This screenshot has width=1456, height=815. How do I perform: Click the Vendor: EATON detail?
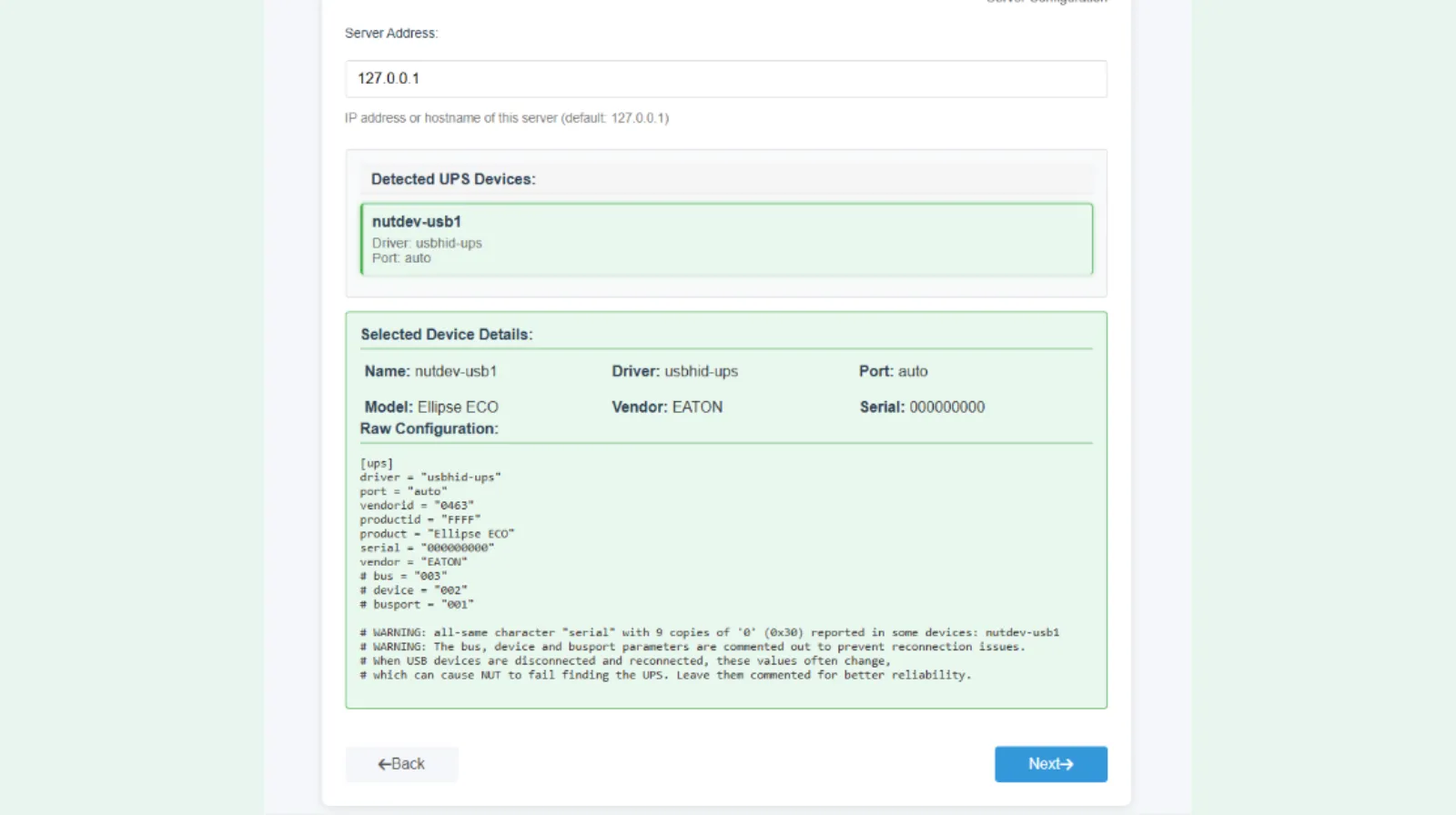(x=667, y=407)
